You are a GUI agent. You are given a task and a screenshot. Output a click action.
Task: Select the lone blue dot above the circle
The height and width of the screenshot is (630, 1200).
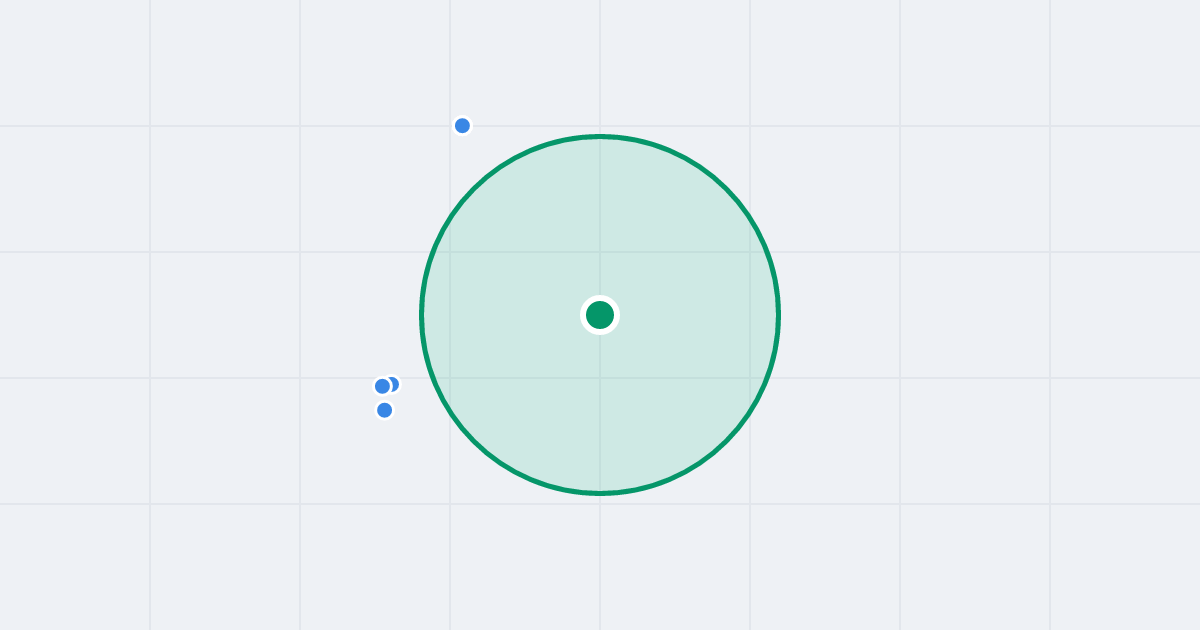coord(462,125)
